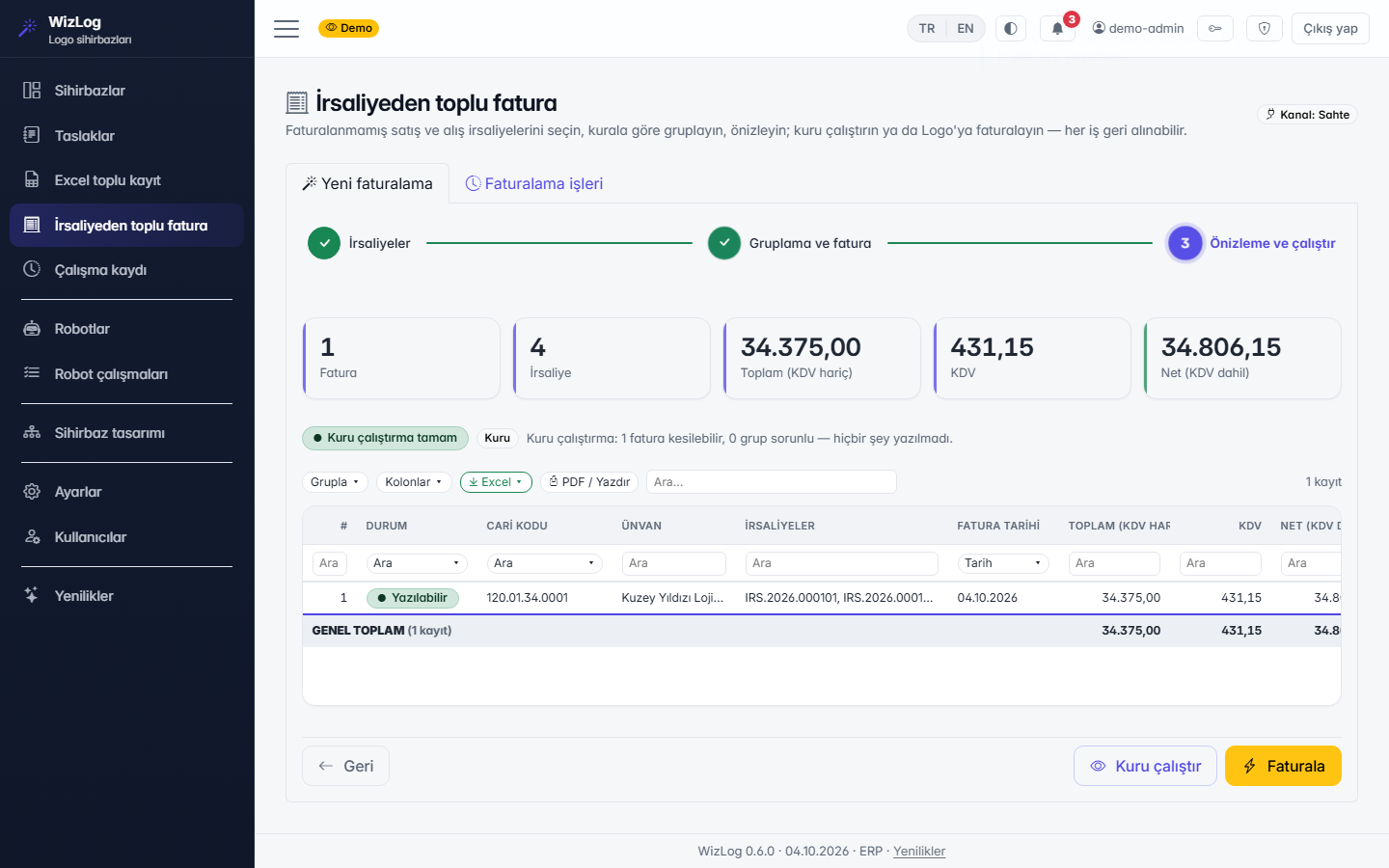1389x868 pixels.
Task: Open Fatura Tarihi filter dropdown
Action: coord(1003,563)
